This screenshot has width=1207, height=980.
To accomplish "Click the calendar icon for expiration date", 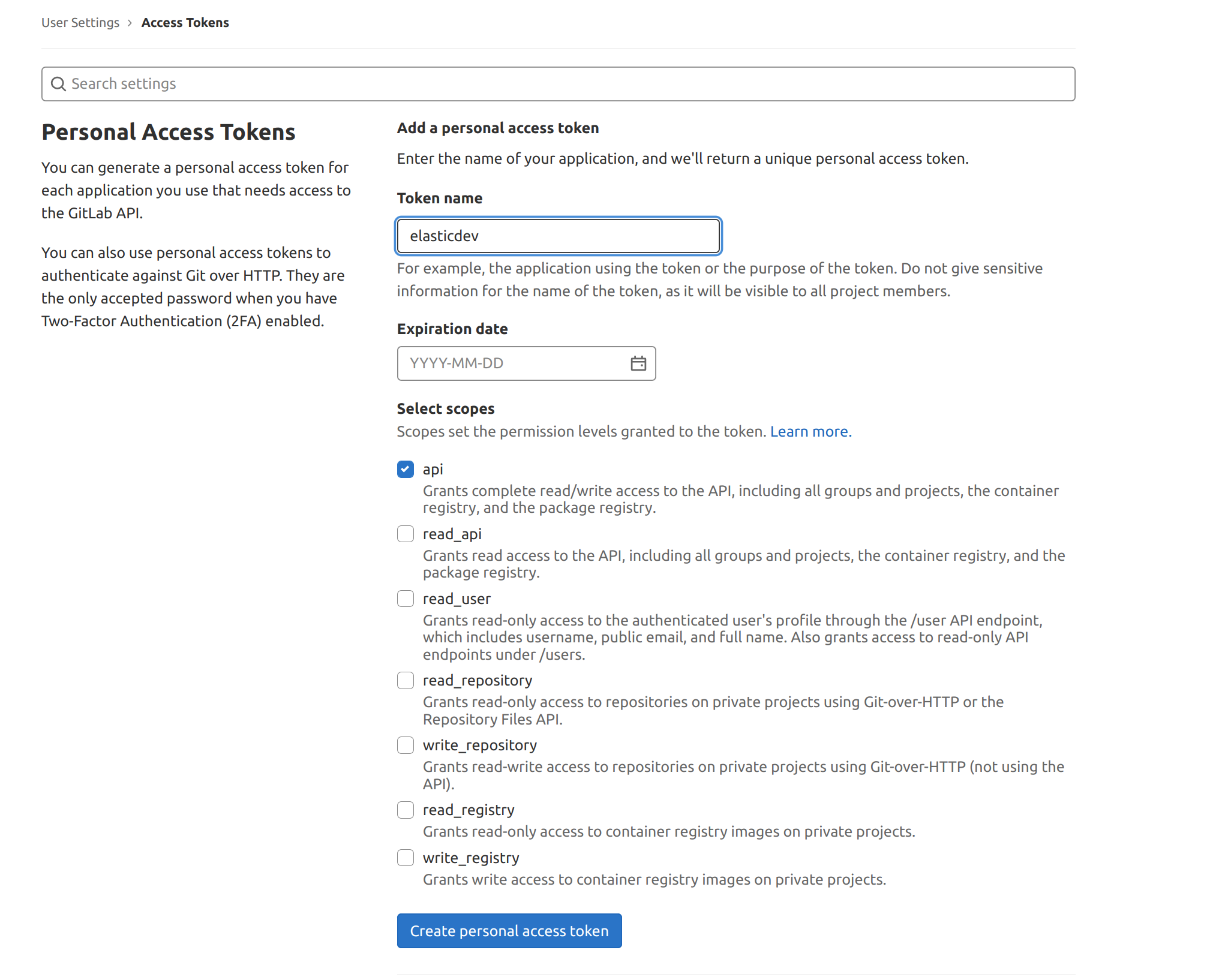I will pyautogui.click(x=638, y=363).
